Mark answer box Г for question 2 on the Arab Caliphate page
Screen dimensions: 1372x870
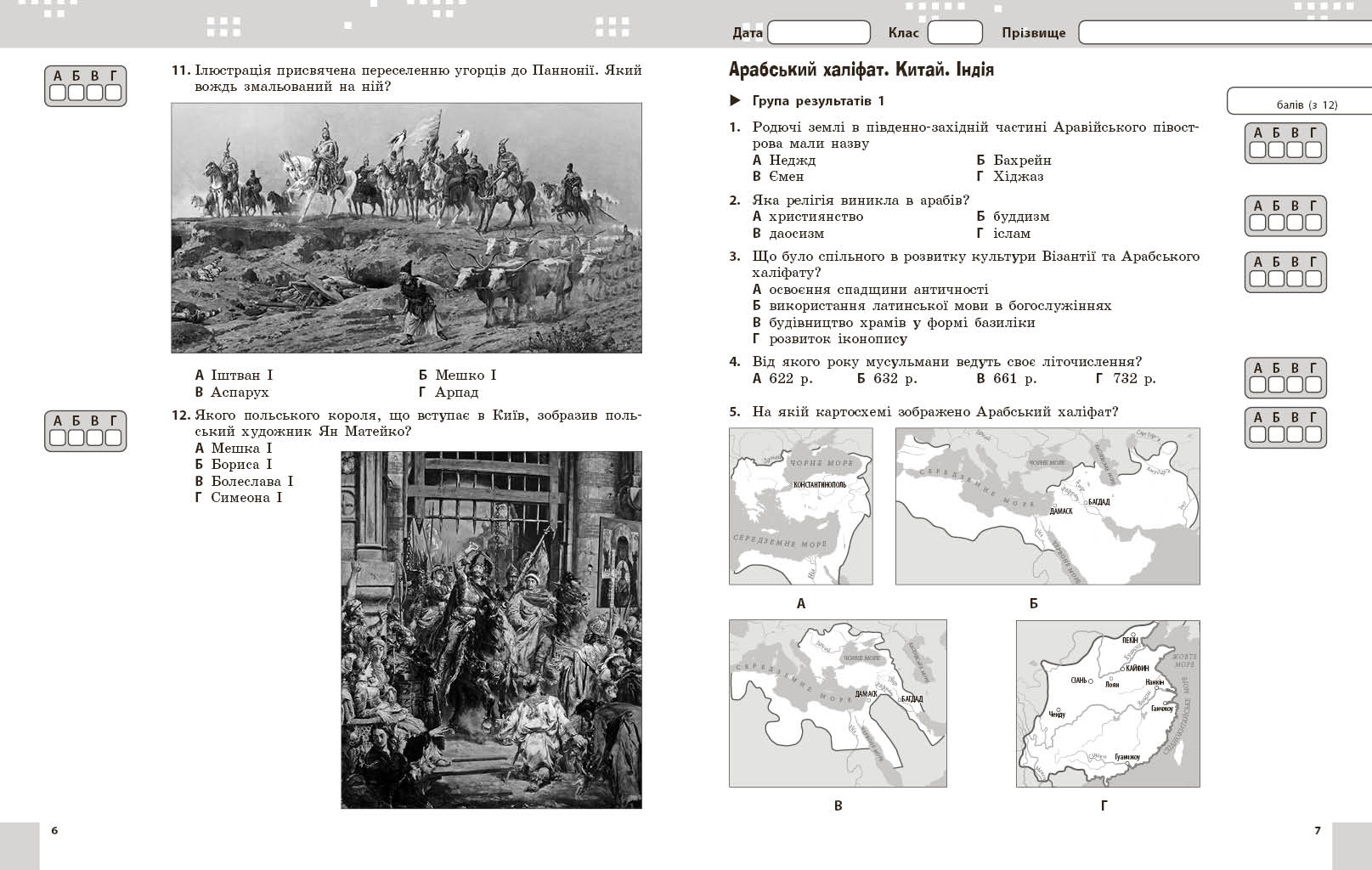click(x=1313, y=223)
